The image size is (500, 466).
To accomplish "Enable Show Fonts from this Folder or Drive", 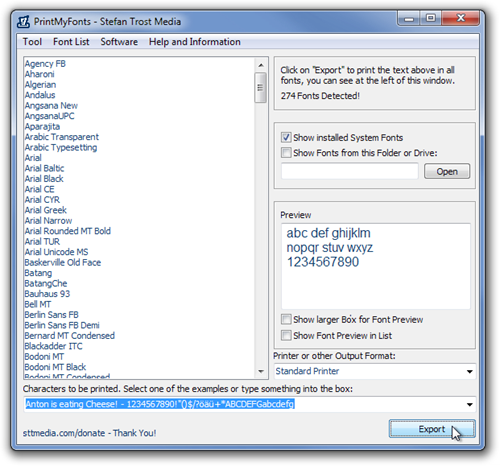I will point(286,153).
